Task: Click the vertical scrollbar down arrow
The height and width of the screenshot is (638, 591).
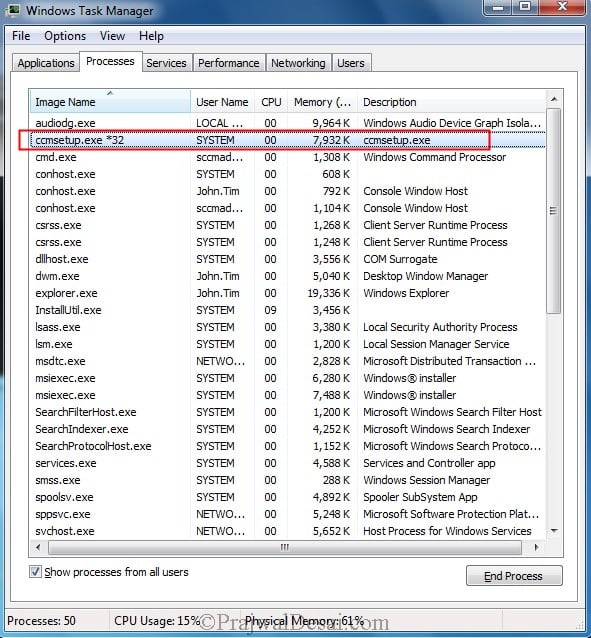Action: tap(554, 531)
